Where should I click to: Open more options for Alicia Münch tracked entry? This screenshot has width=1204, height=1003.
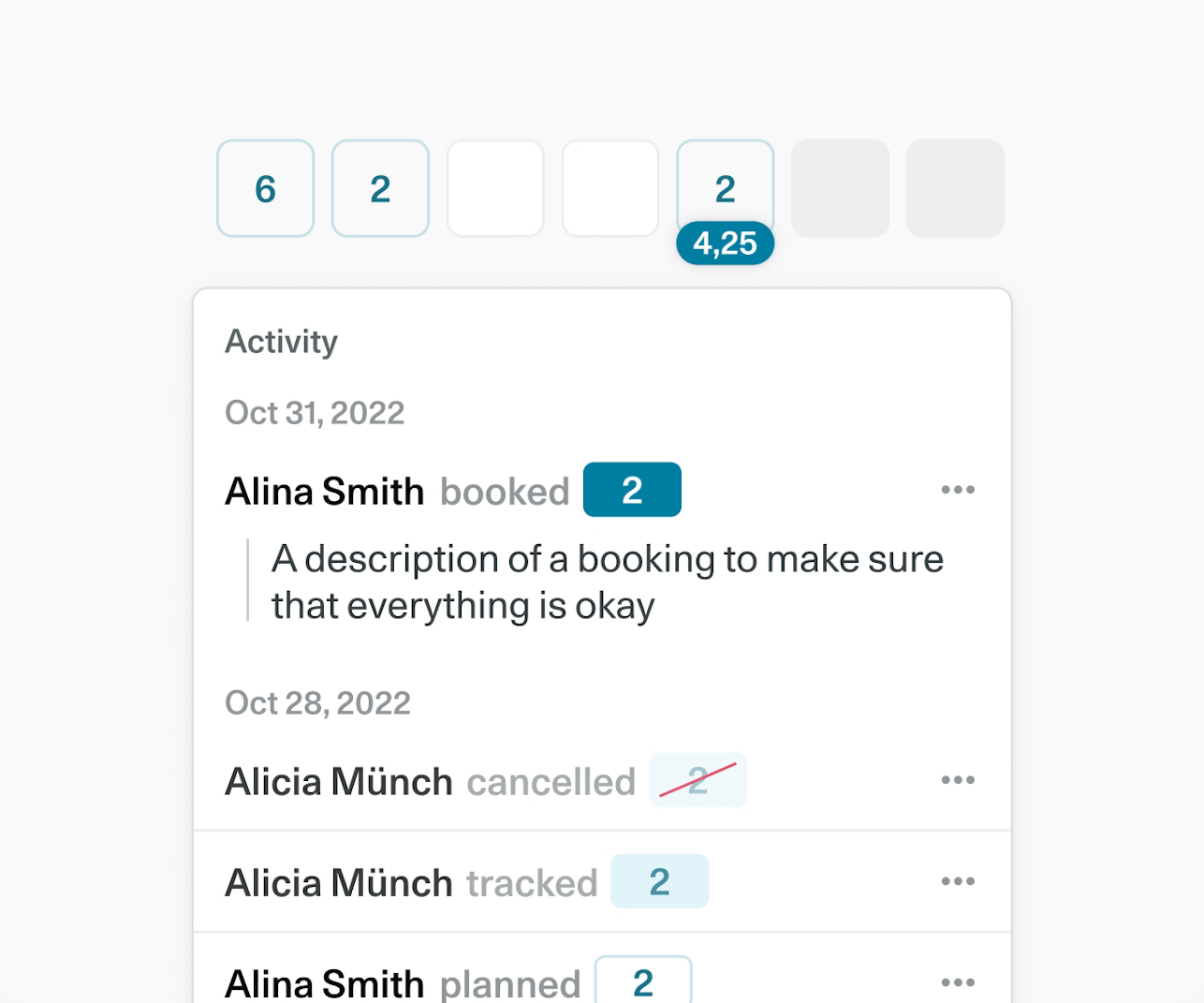pyautogui.click(x=958, y=881)
